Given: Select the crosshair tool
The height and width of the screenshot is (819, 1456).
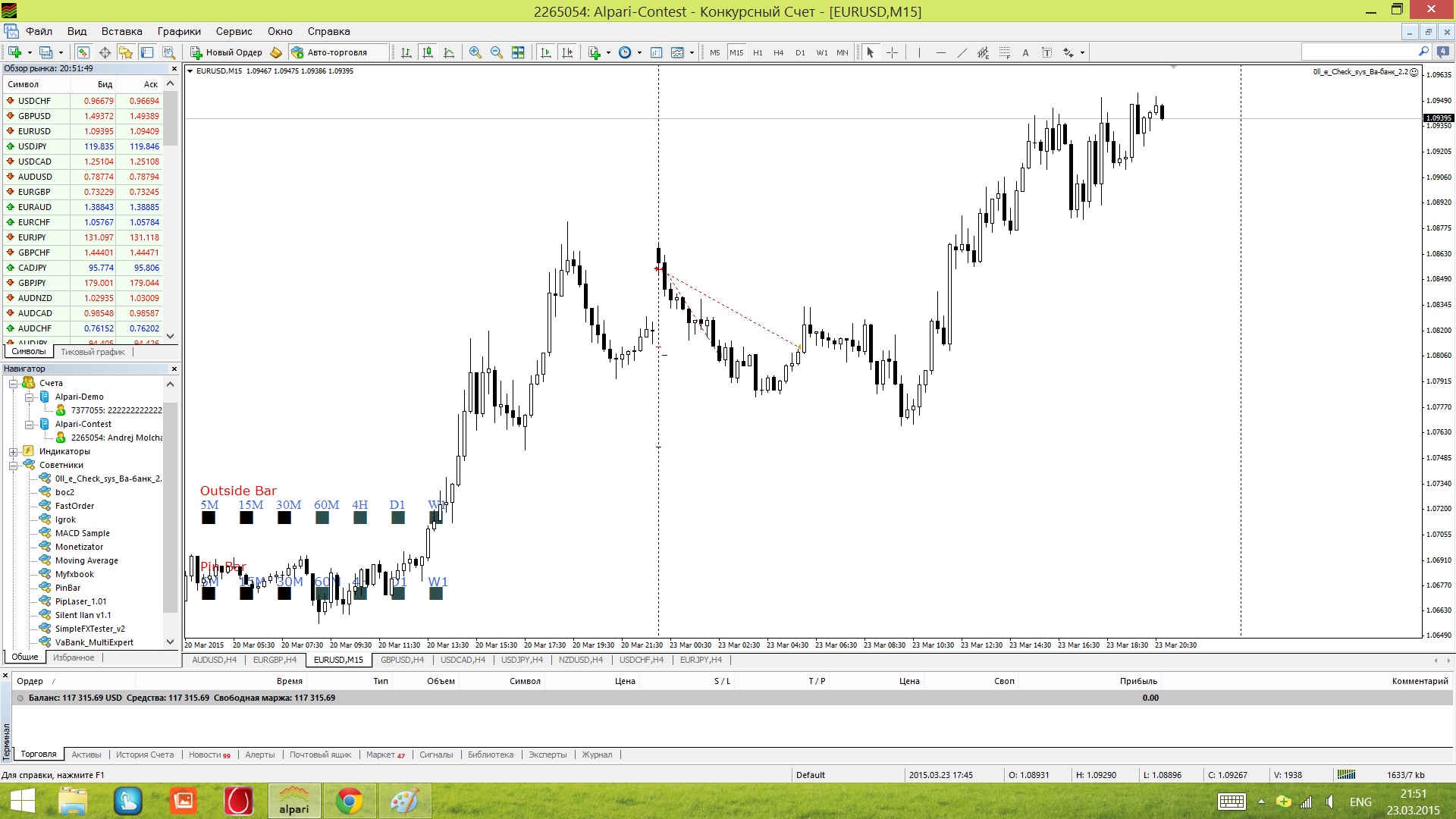Looking at the screenshot, I should coord(893,52).
